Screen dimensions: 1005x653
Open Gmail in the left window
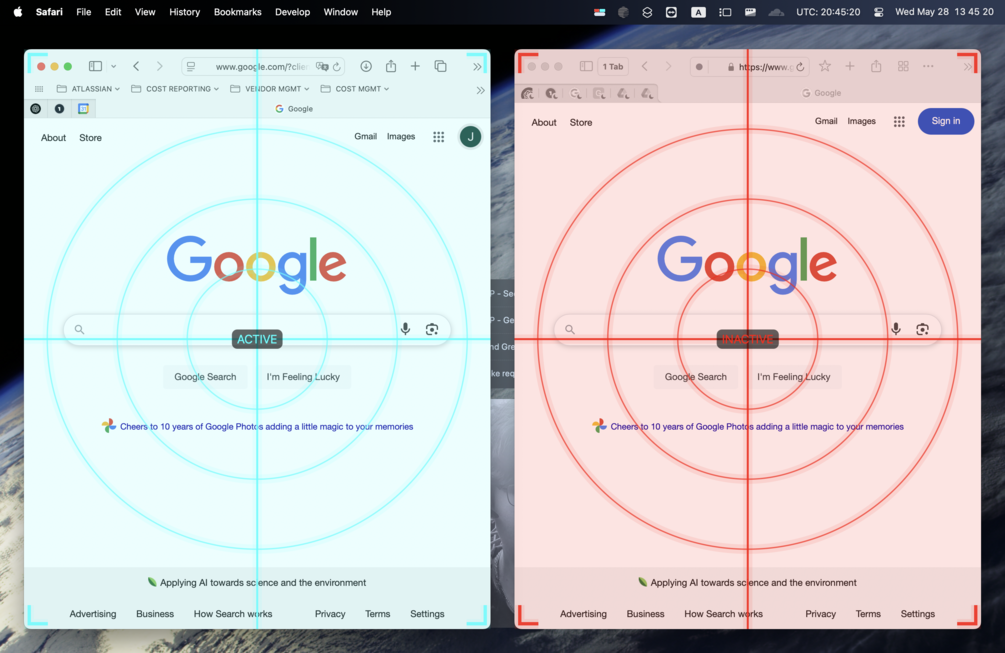tap(365, 136)
